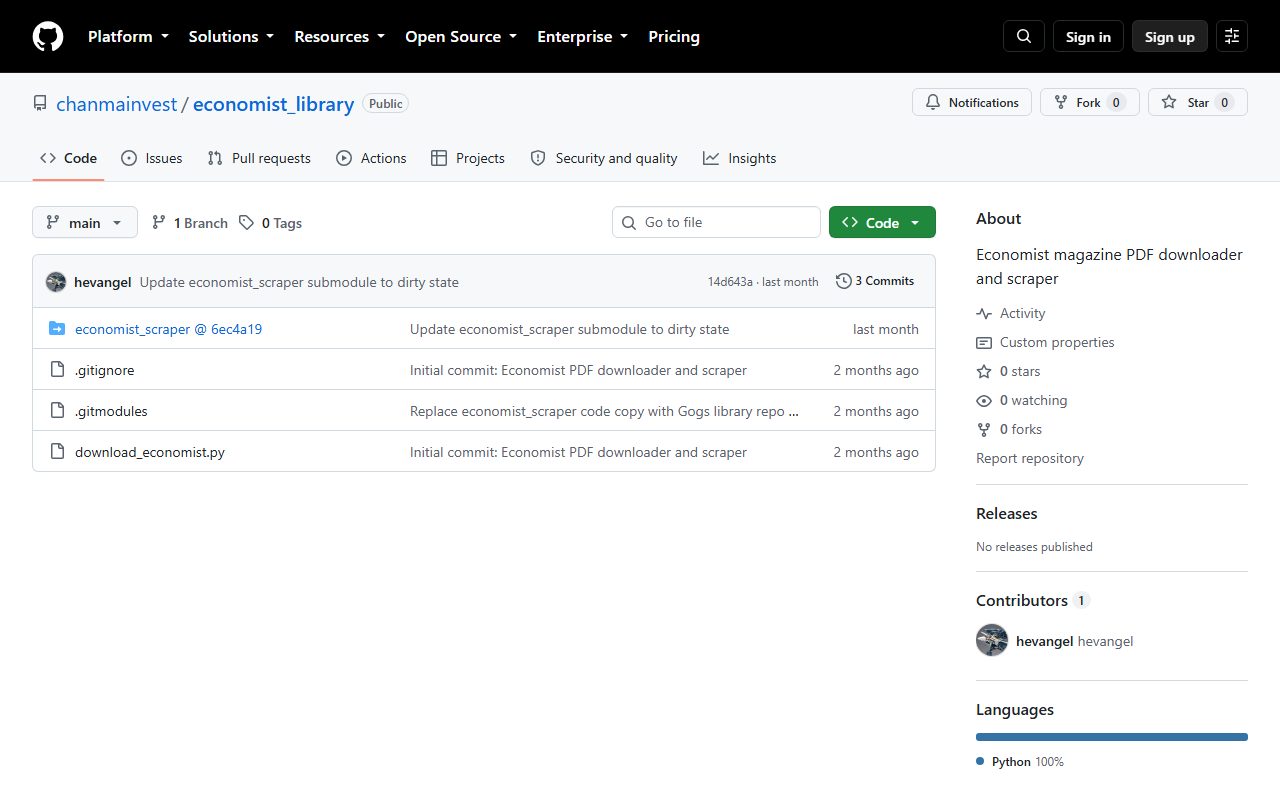1280x800 pixels.
Task: Open the green Code dropdown button
Action: point(882,223)
